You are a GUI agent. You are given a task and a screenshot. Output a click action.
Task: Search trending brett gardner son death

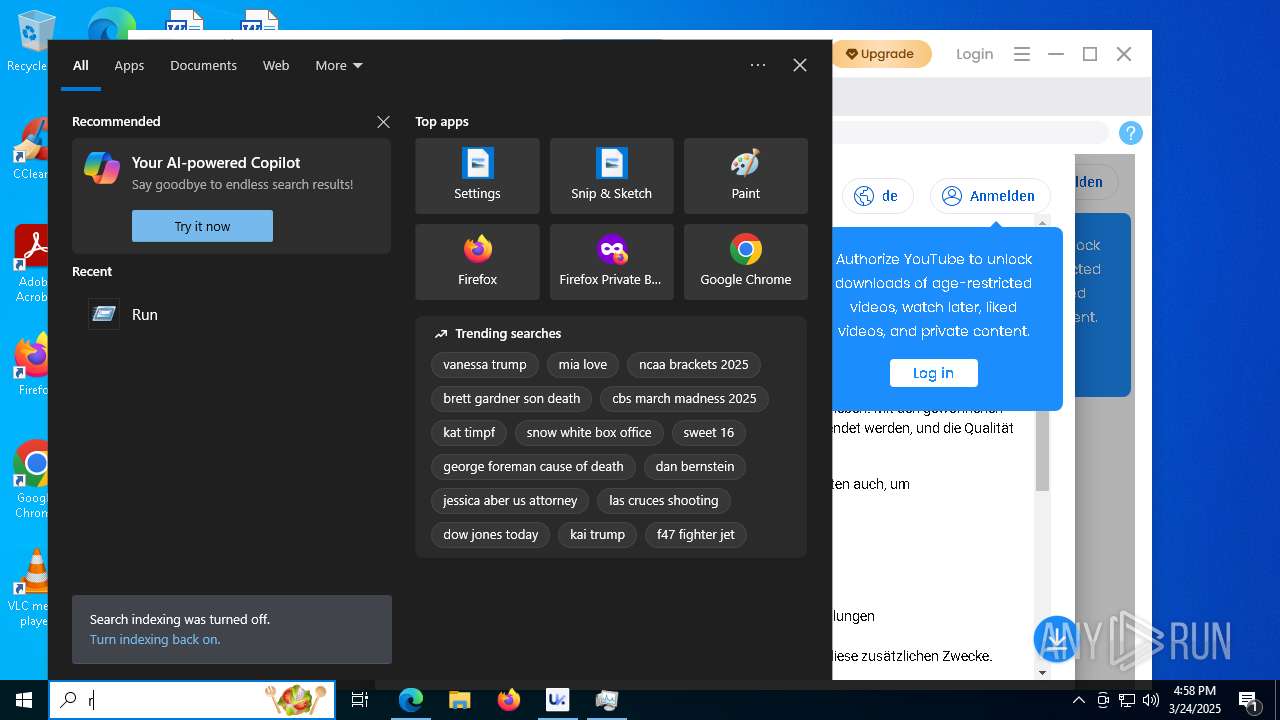click(512, 399)
